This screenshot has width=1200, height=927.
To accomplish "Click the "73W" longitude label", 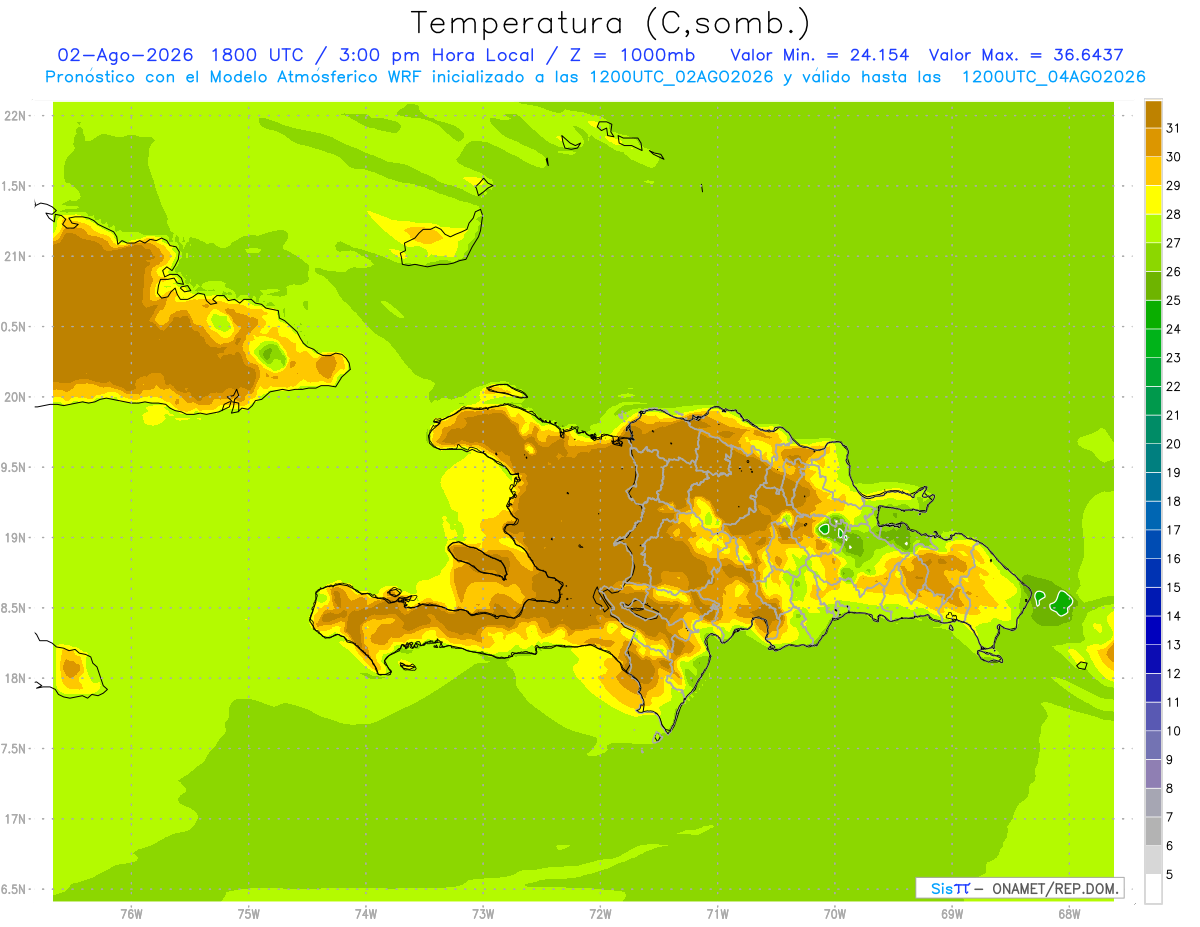I will coord(483,915).
